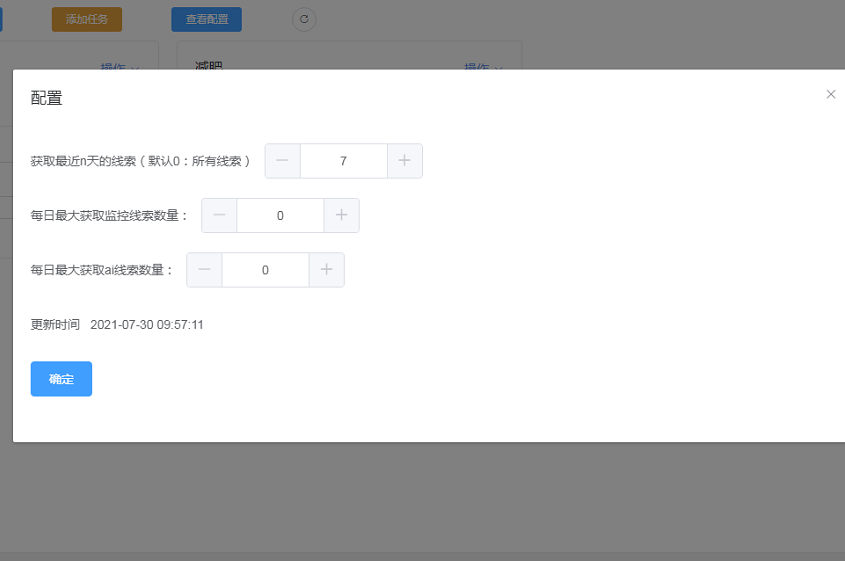Click the 配置 dialog title
Viewport: 845px width, 561px height.
click(46, 98)
